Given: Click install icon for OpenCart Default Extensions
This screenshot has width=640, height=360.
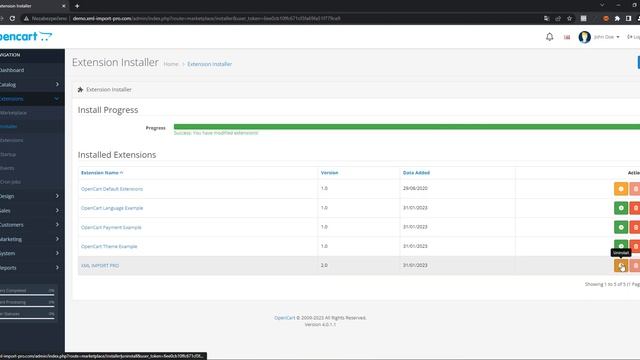Looking at the screenshot, I should 621,189.
